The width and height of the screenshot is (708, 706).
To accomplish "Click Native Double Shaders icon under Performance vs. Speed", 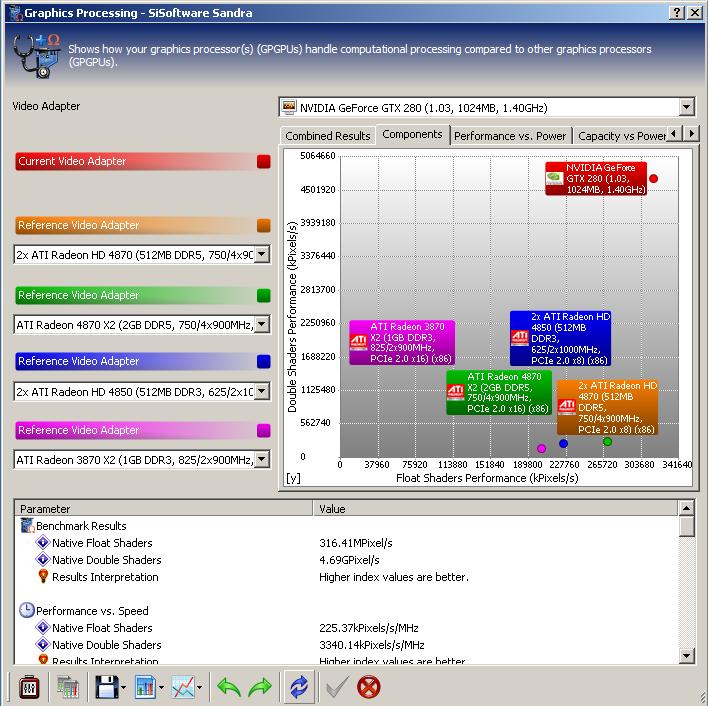I will tap(42, 645).
